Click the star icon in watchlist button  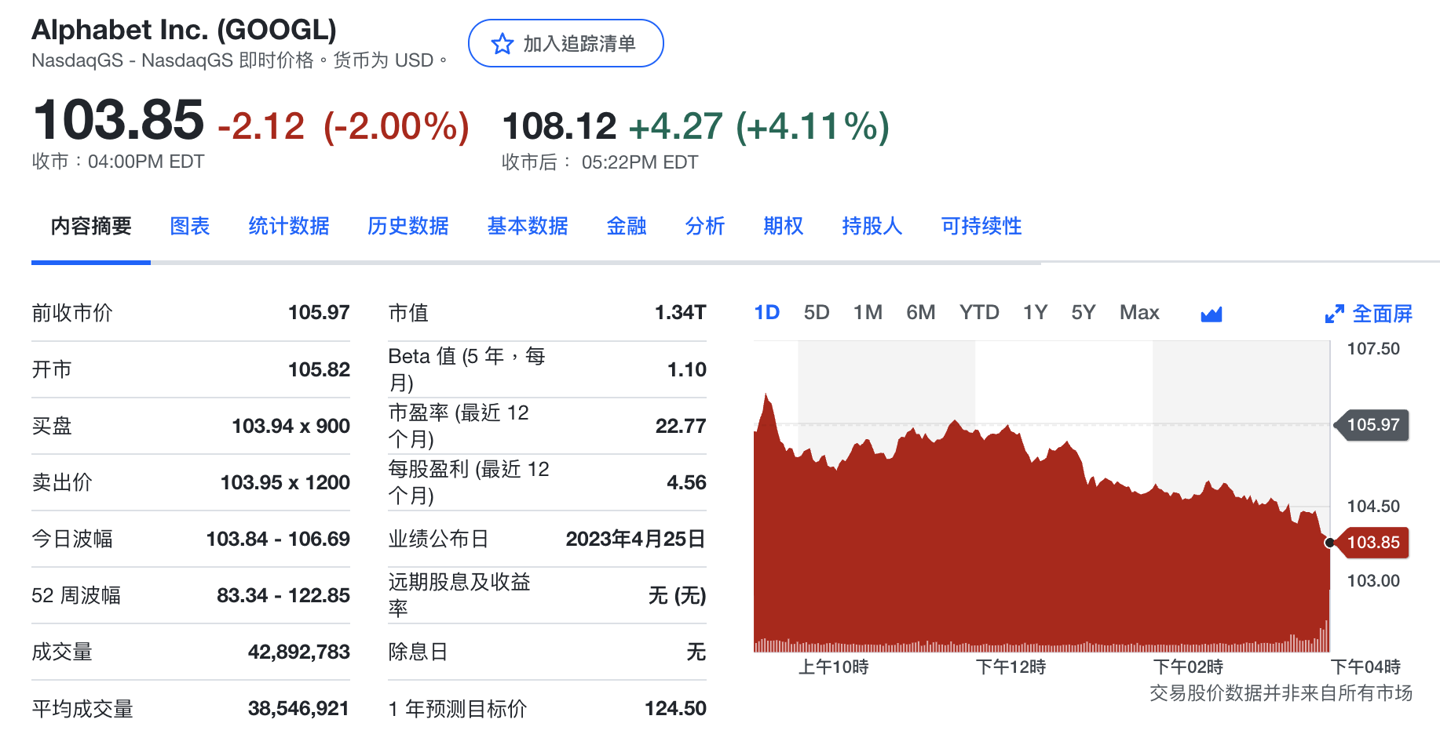coord(502,44)
